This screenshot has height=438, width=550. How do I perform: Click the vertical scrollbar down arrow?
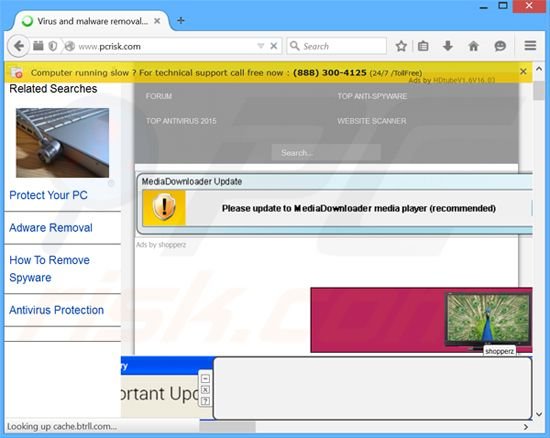coord(539,414)
